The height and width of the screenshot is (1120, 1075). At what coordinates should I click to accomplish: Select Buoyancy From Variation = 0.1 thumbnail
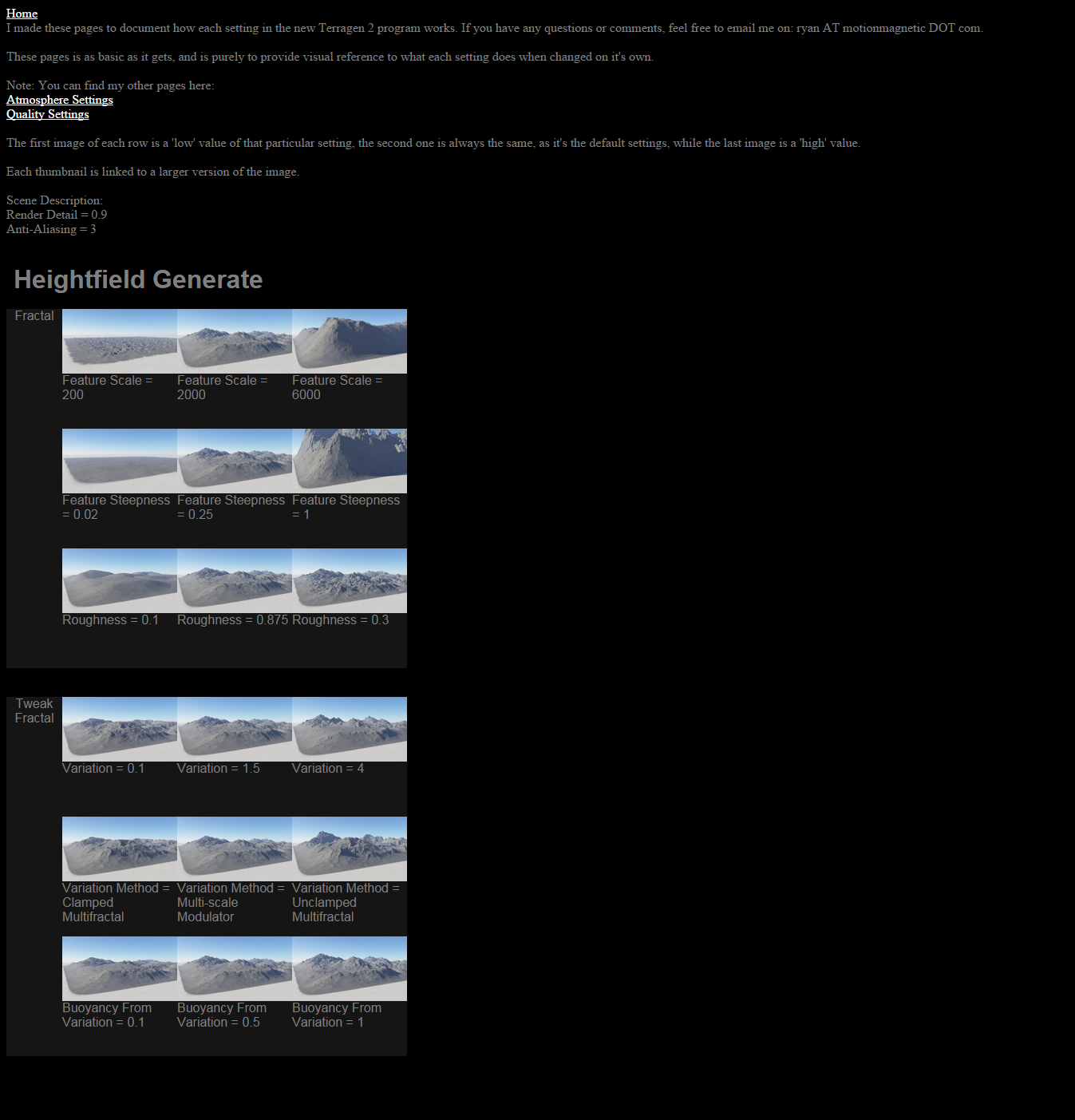pos(120,968)
